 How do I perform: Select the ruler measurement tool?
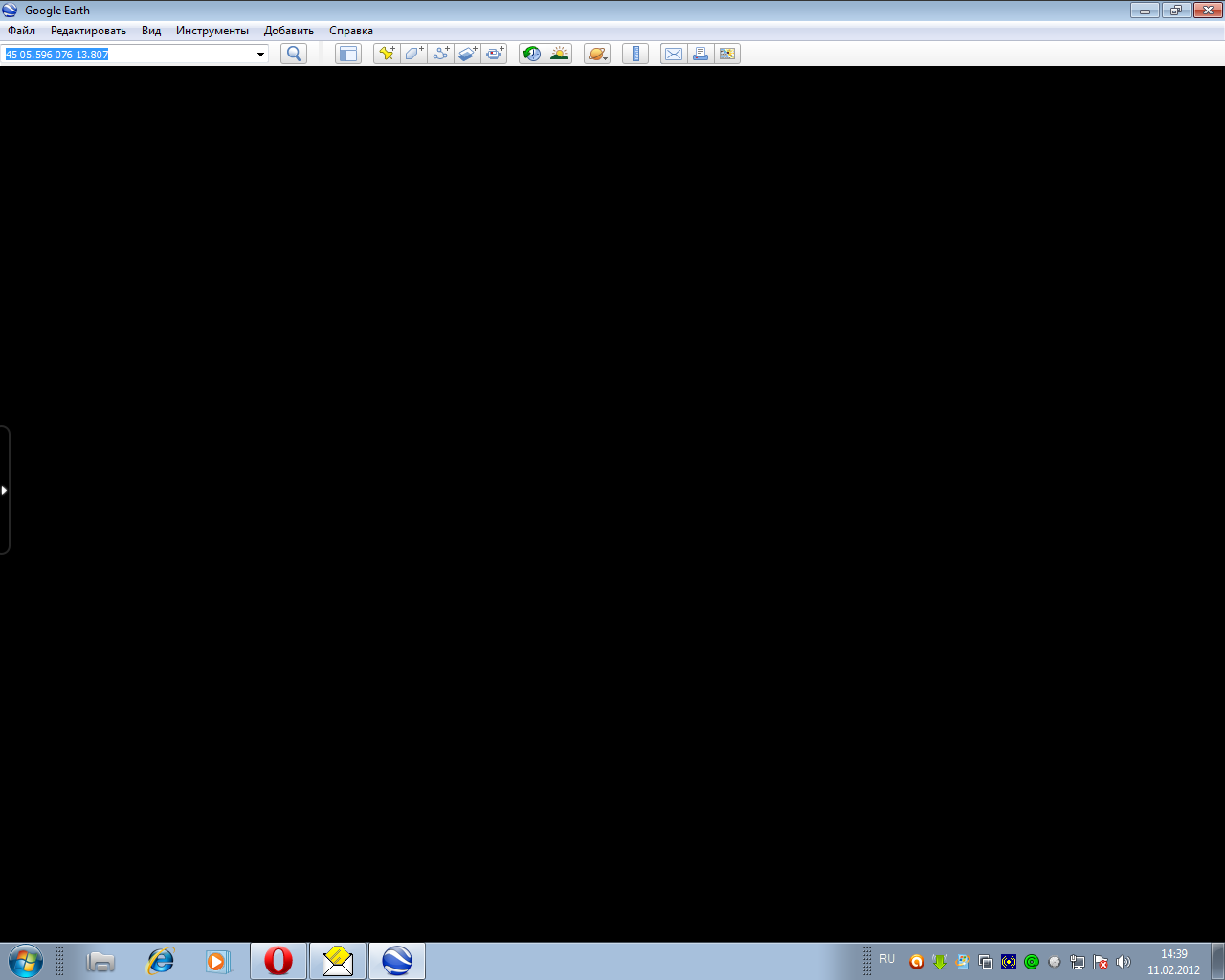[635, 54]
